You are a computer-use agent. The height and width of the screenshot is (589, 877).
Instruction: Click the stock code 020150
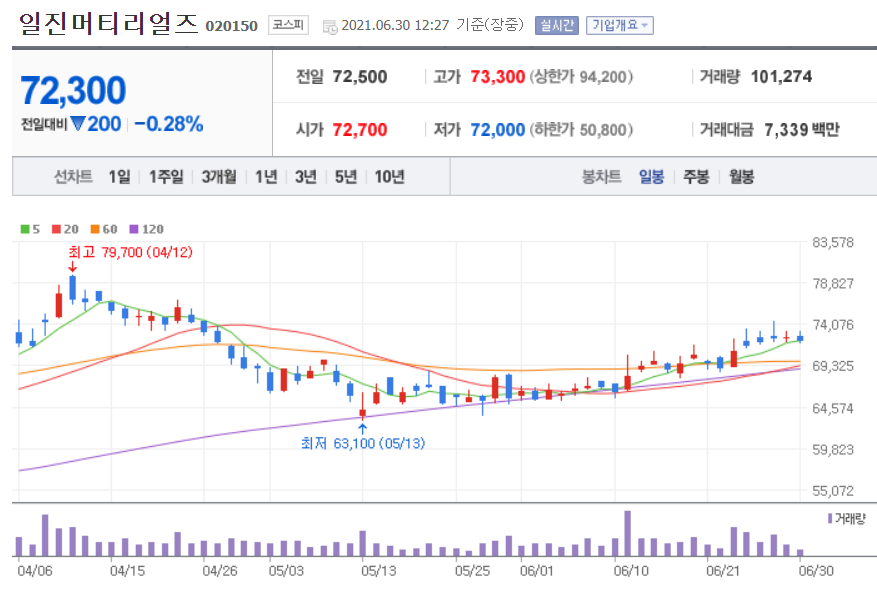click(x=232, y=26)
